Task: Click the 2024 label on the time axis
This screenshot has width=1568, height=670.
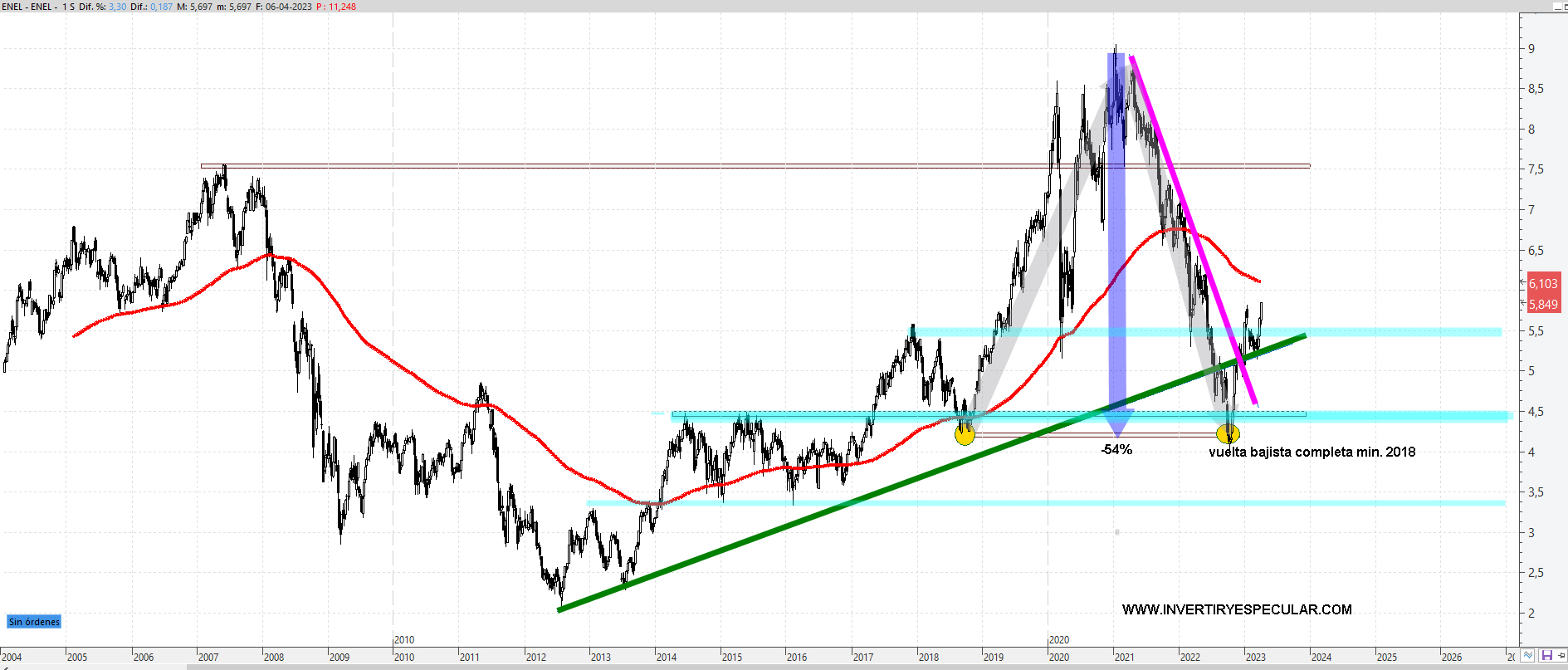Action: pos(1321,658)
